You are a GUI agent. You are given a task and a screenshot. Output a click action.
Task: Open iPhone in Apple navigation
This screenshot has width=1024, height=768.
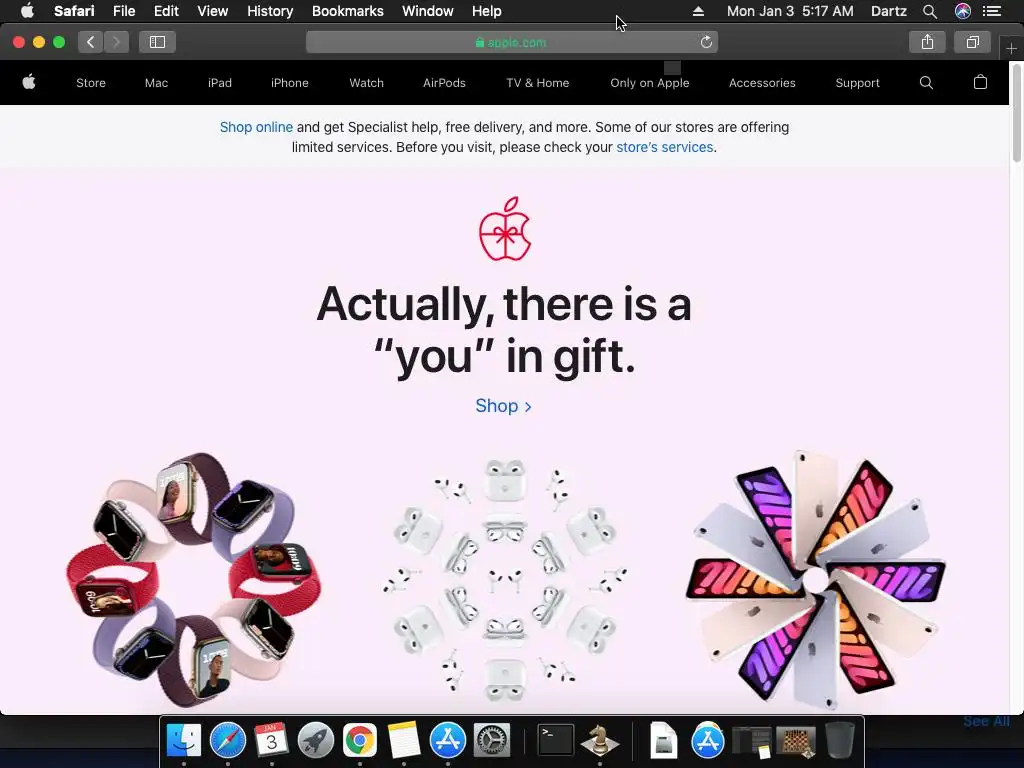[289, 83]
